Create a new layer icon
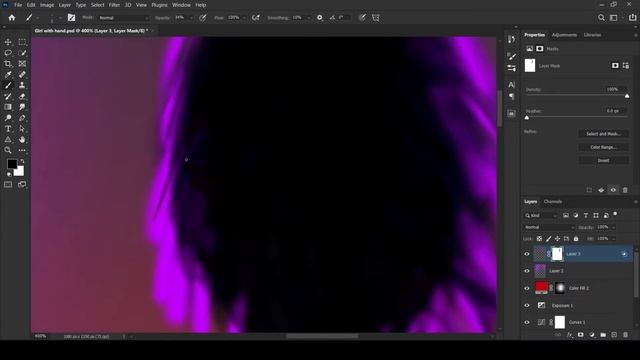Viewport: 640px width, 360px height. 614,335
